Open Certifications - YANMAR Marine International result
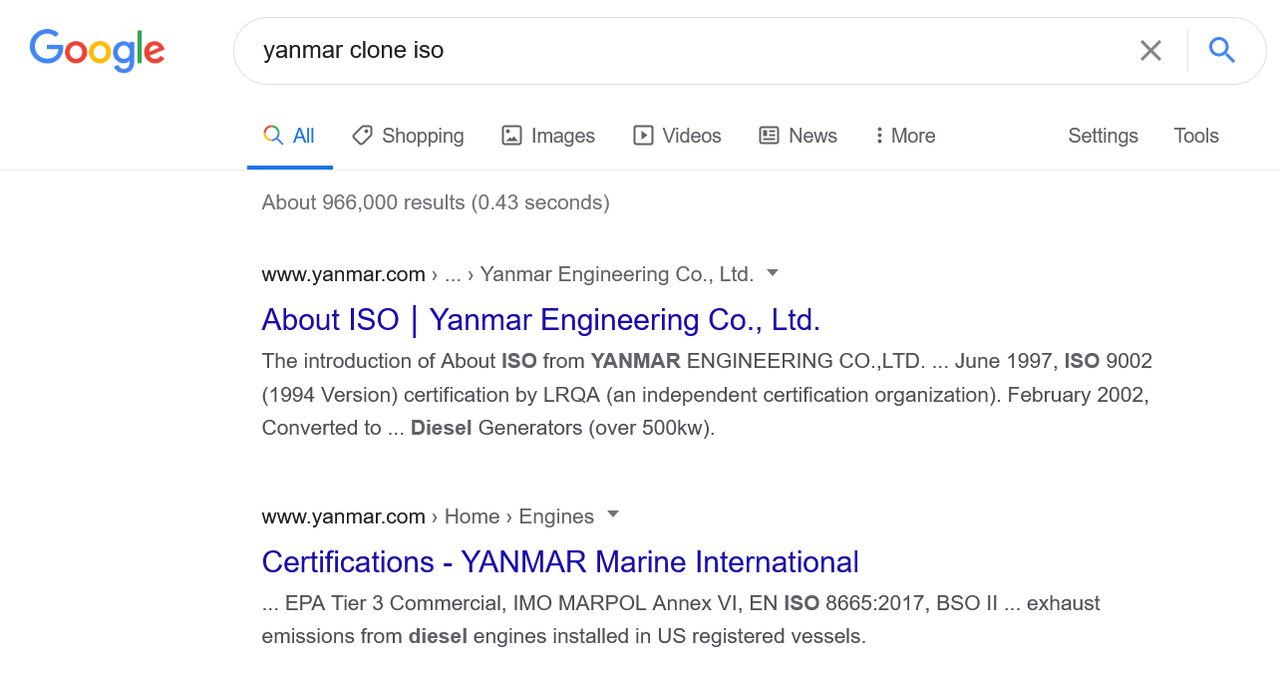Screen dimensions: 1280x694 pyautogui.click(x=560, y=562)
